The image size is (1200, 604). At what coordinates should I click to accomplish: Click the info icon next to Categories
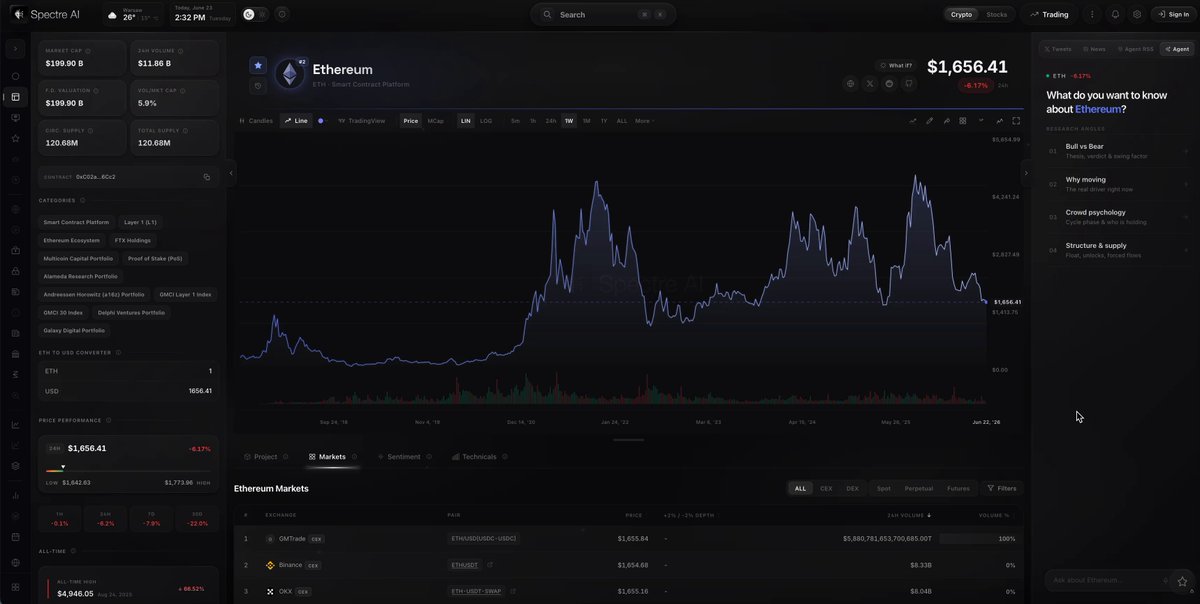click(x=82, y=200)
